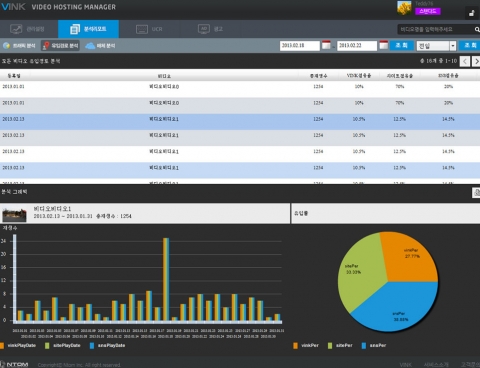The height and width of the screenshot is (368, 480).
Task: Click the logout icon at top right
Action: 471,13
